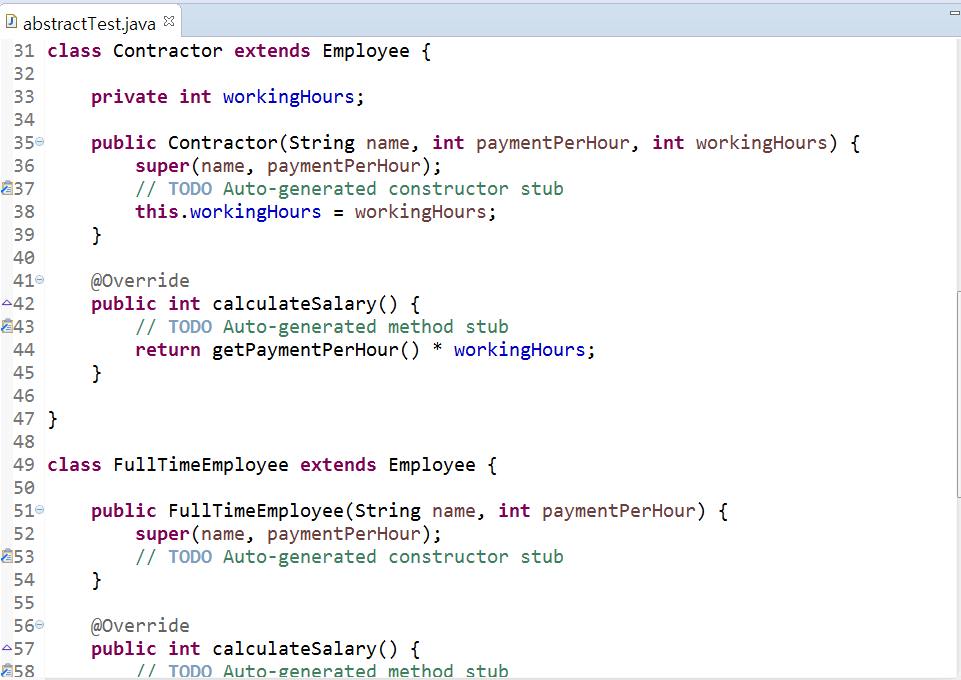Click line number 47 in the gutter
Viewport: 961px width, 680px height.
coord(24,419)
